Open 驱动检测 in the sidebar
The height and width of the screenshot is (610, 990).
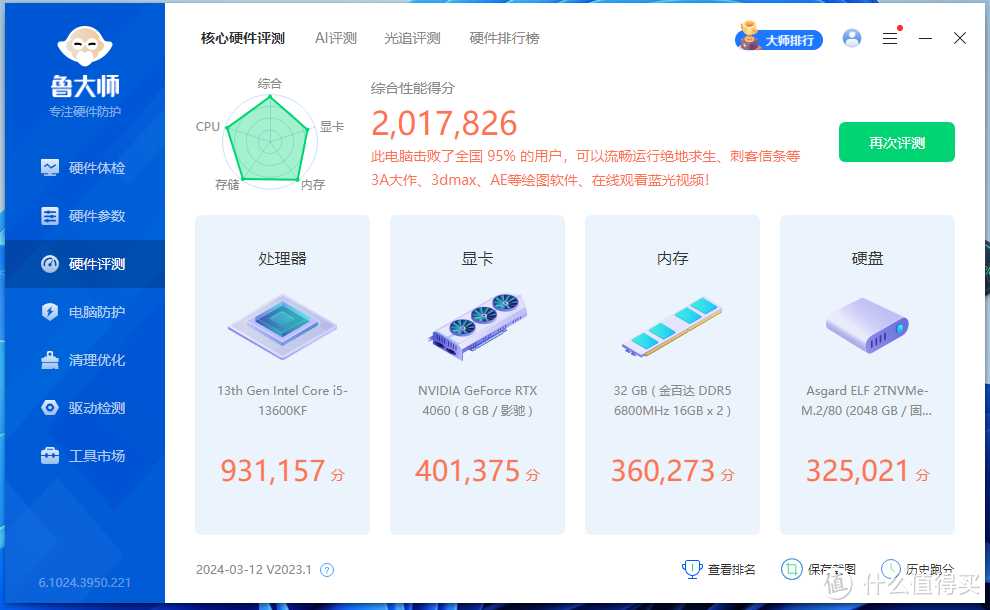85,408
